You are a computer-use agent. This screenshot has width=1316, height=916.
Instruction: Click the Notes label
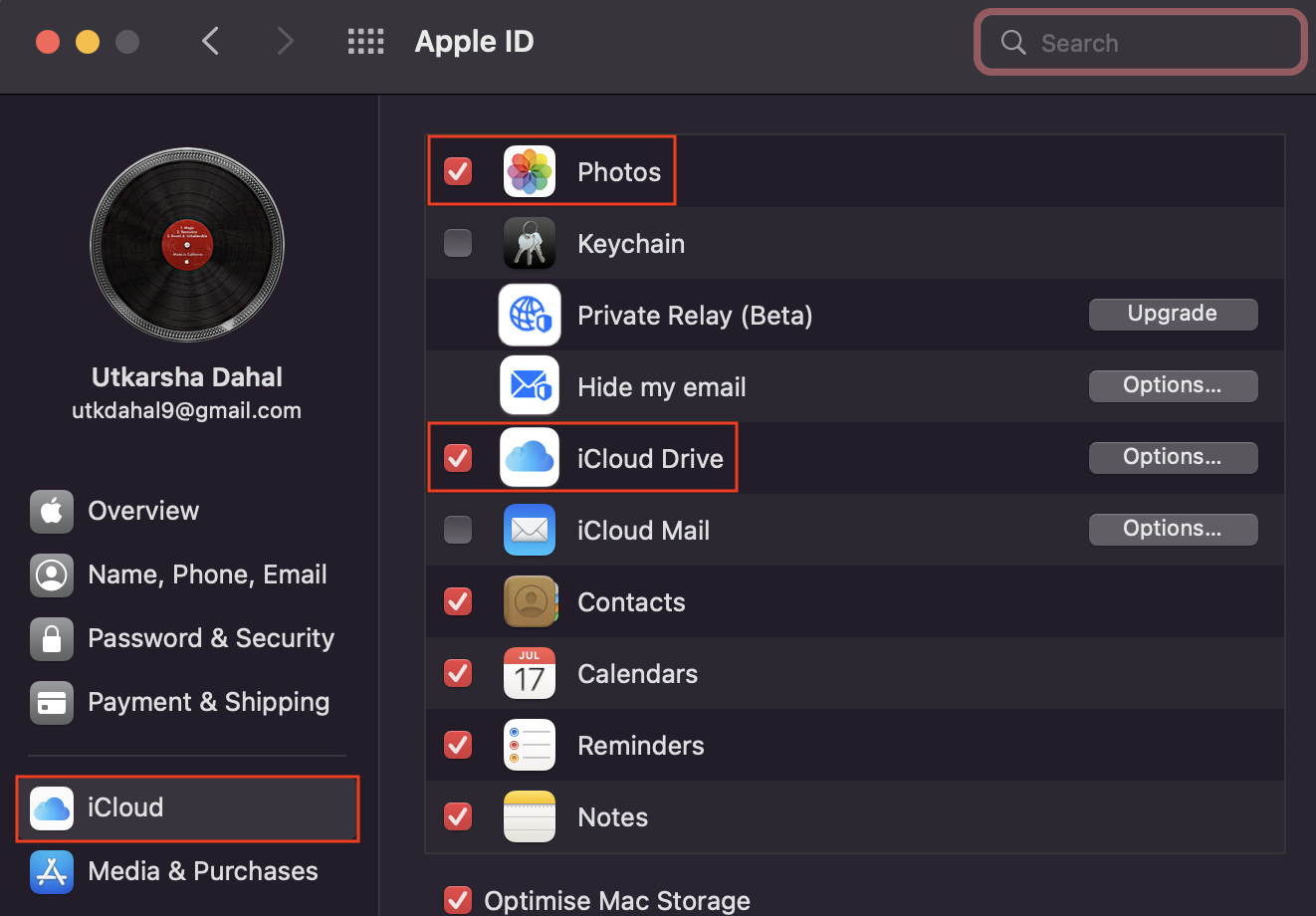point(613,817)
